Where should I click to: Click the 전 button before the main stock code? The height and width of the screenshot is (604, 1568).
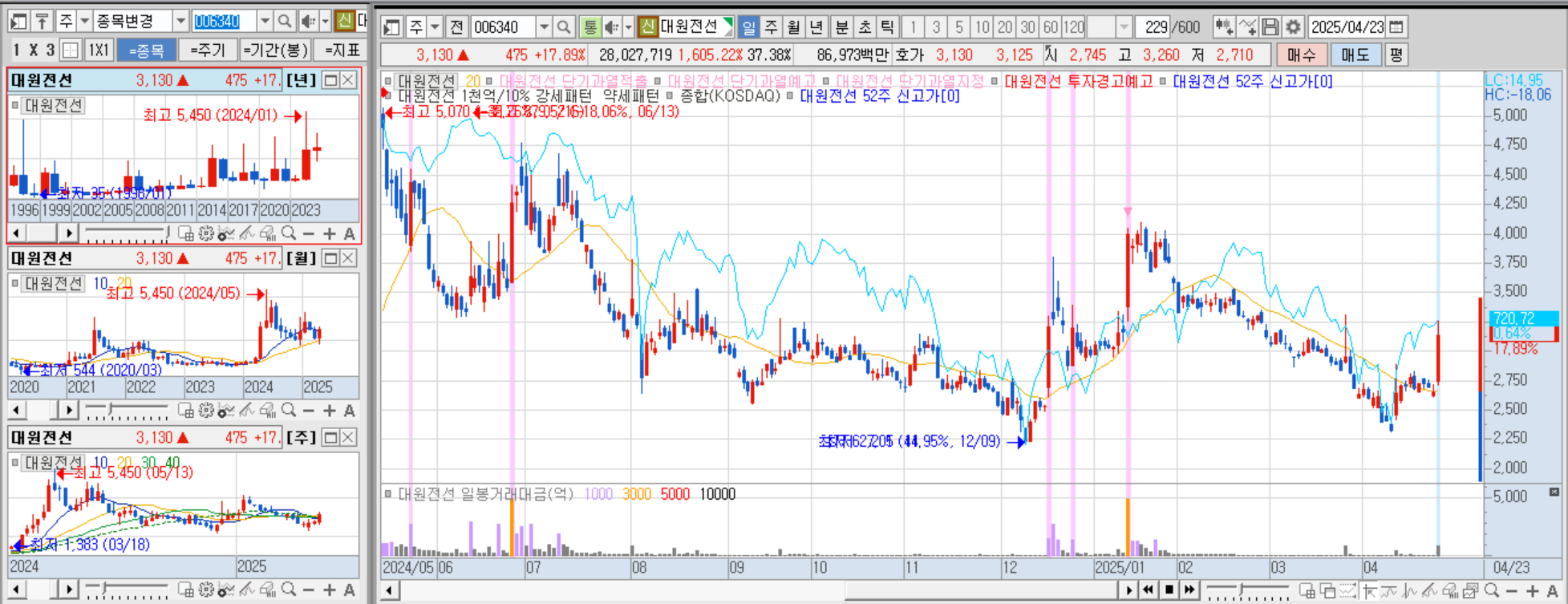(x=456, y=27)
